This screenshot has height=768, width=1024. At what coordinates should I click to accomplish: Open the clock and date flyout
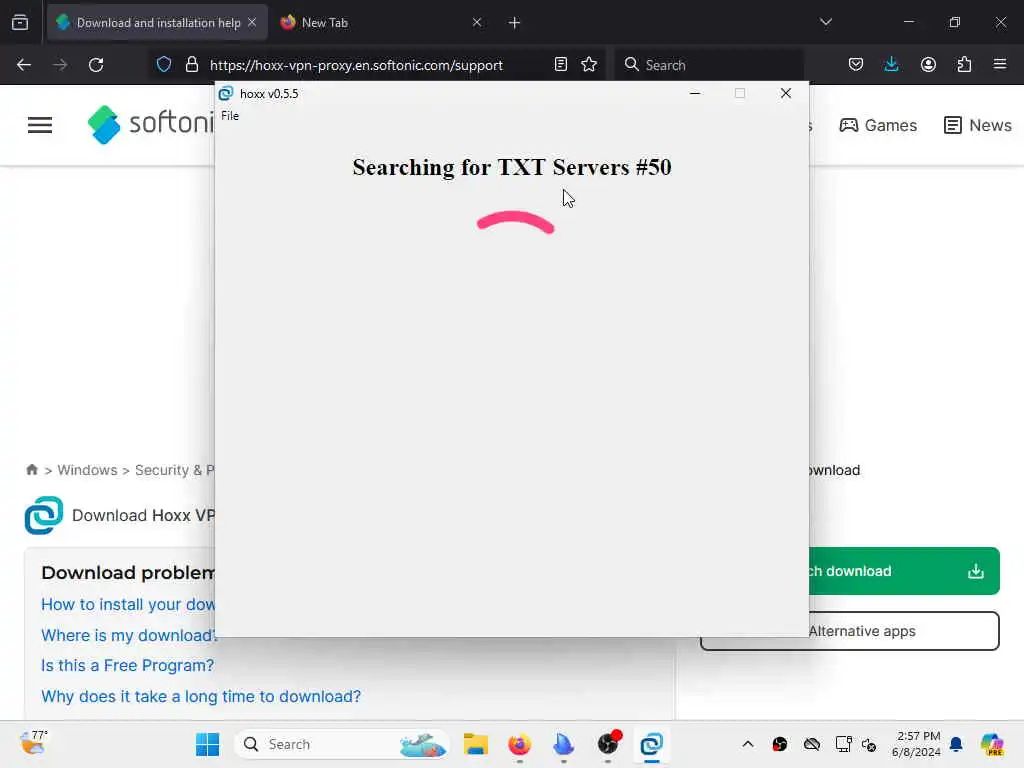point(916,744)
